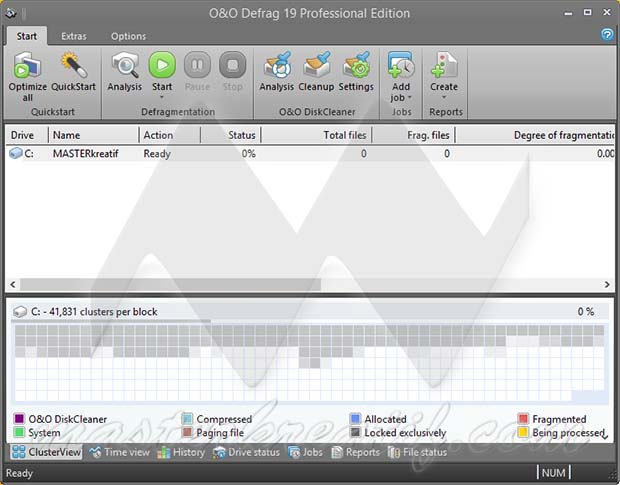Launch the QuickStart wizard icon
620x485 pixels.
tap(74, 65)
